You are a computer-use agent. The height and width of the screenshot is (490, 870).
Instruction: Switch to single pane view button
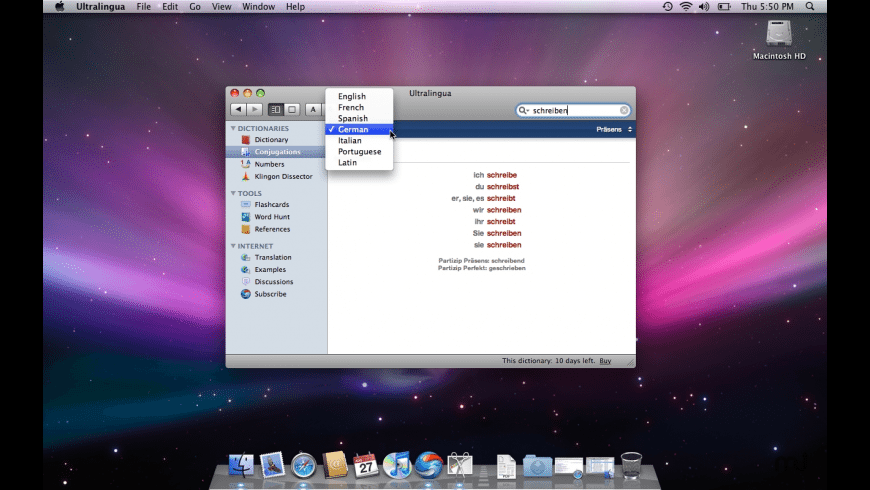pyautogui.click(x=292, y=110)
